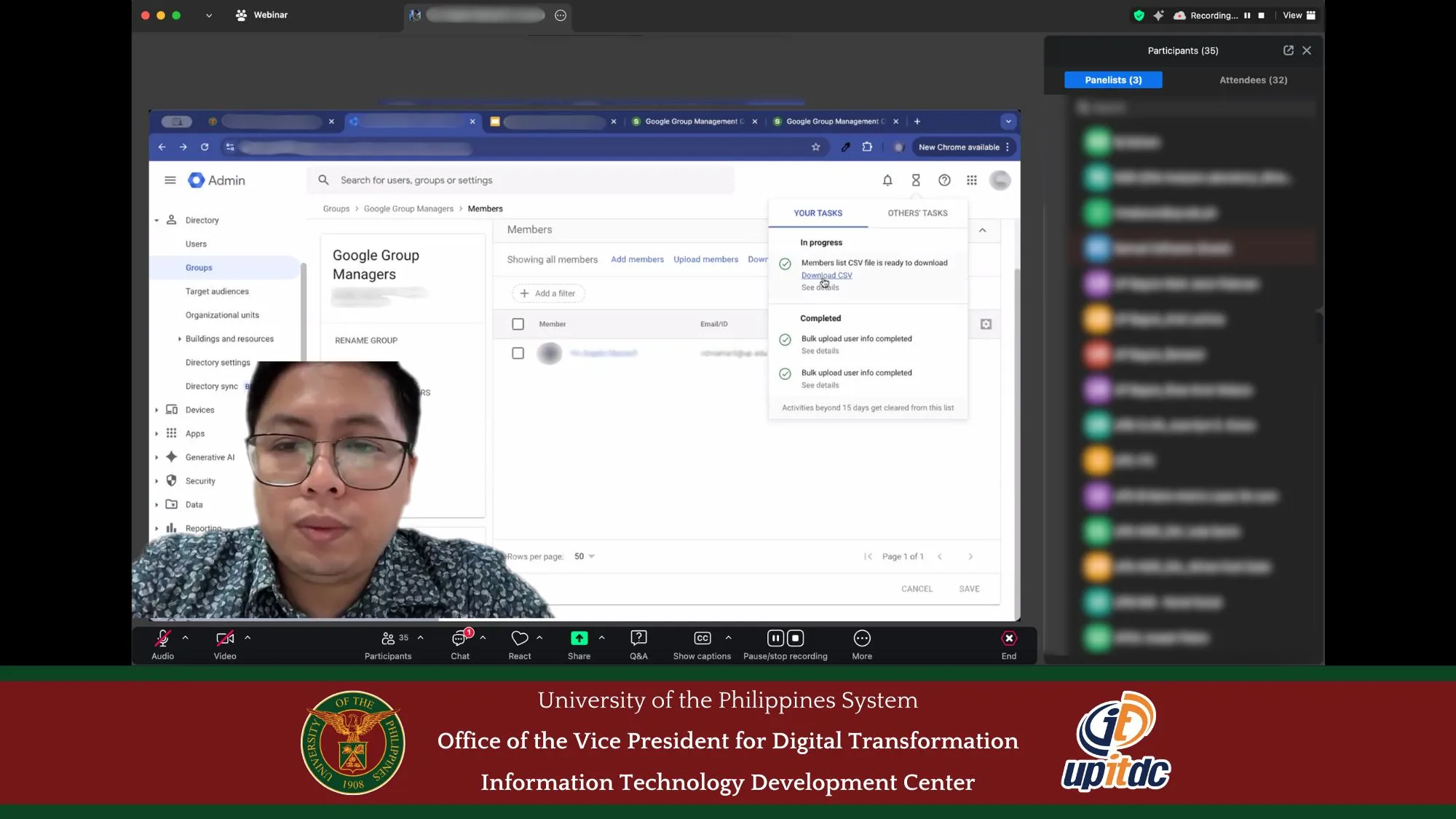Click New Chrome available button
Screen dimensions: 1456x819
click(x=963, y=147)
